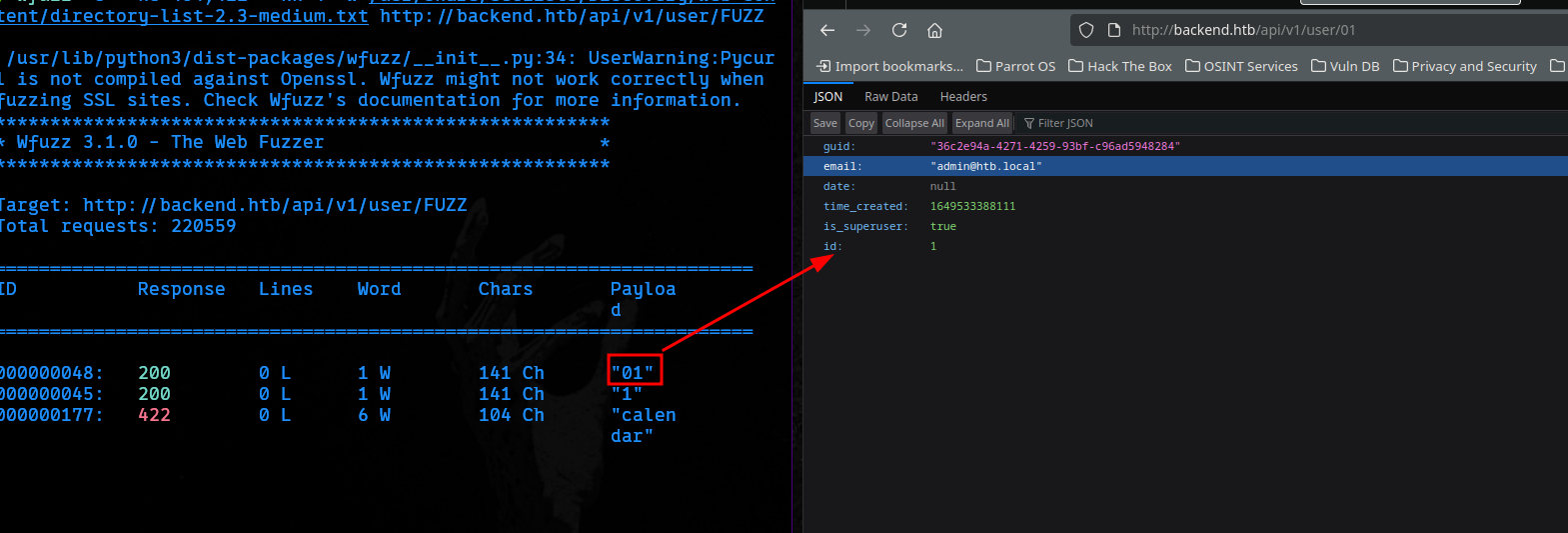Viewport: 1568px width, 533px height.
Task: Open the Vuln DB bookmark folder
Action: pos(1345,66)
